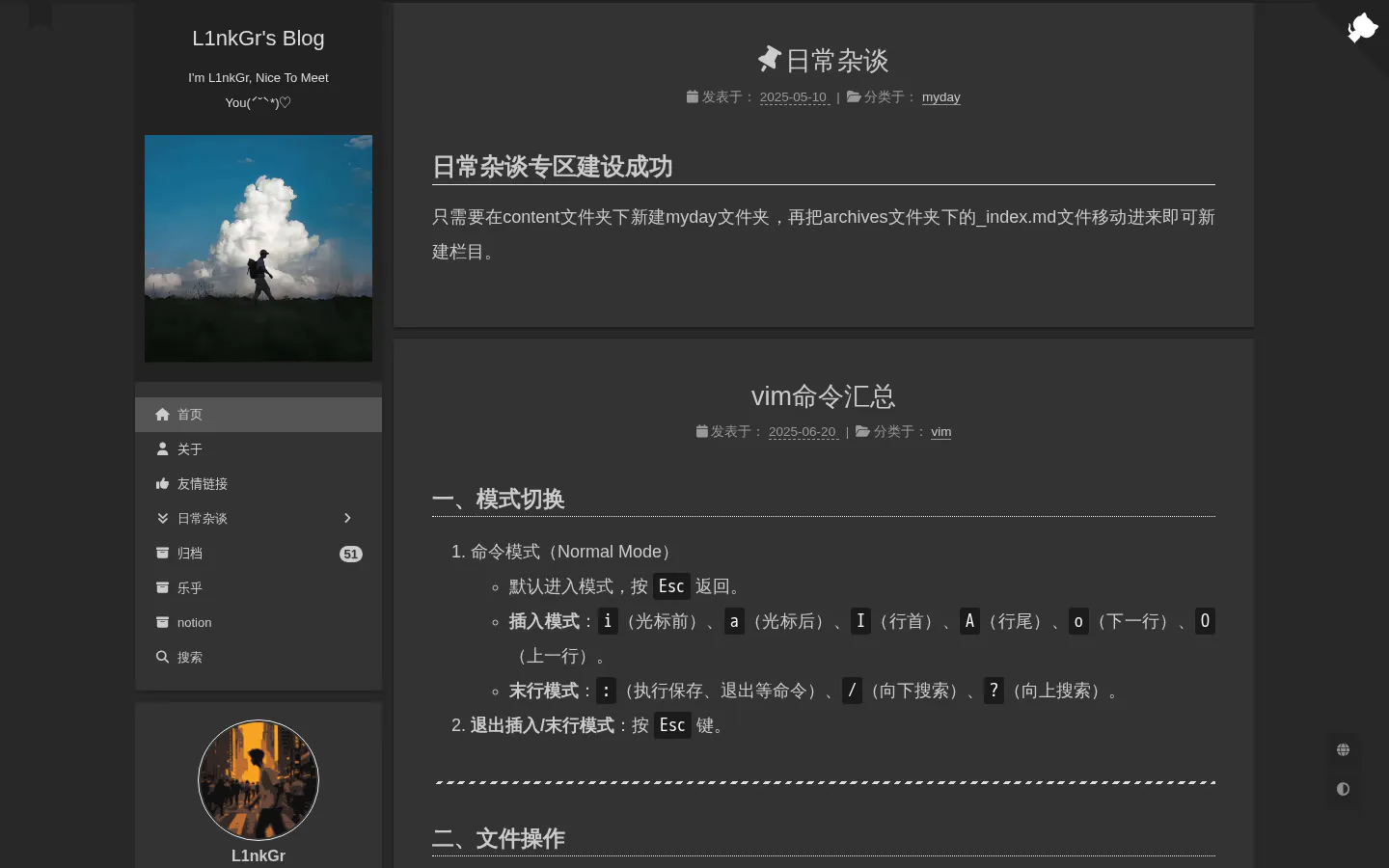The image size is (1389, 868).
Task: Click the archive icon beside notion
Action: click(162, 623)
